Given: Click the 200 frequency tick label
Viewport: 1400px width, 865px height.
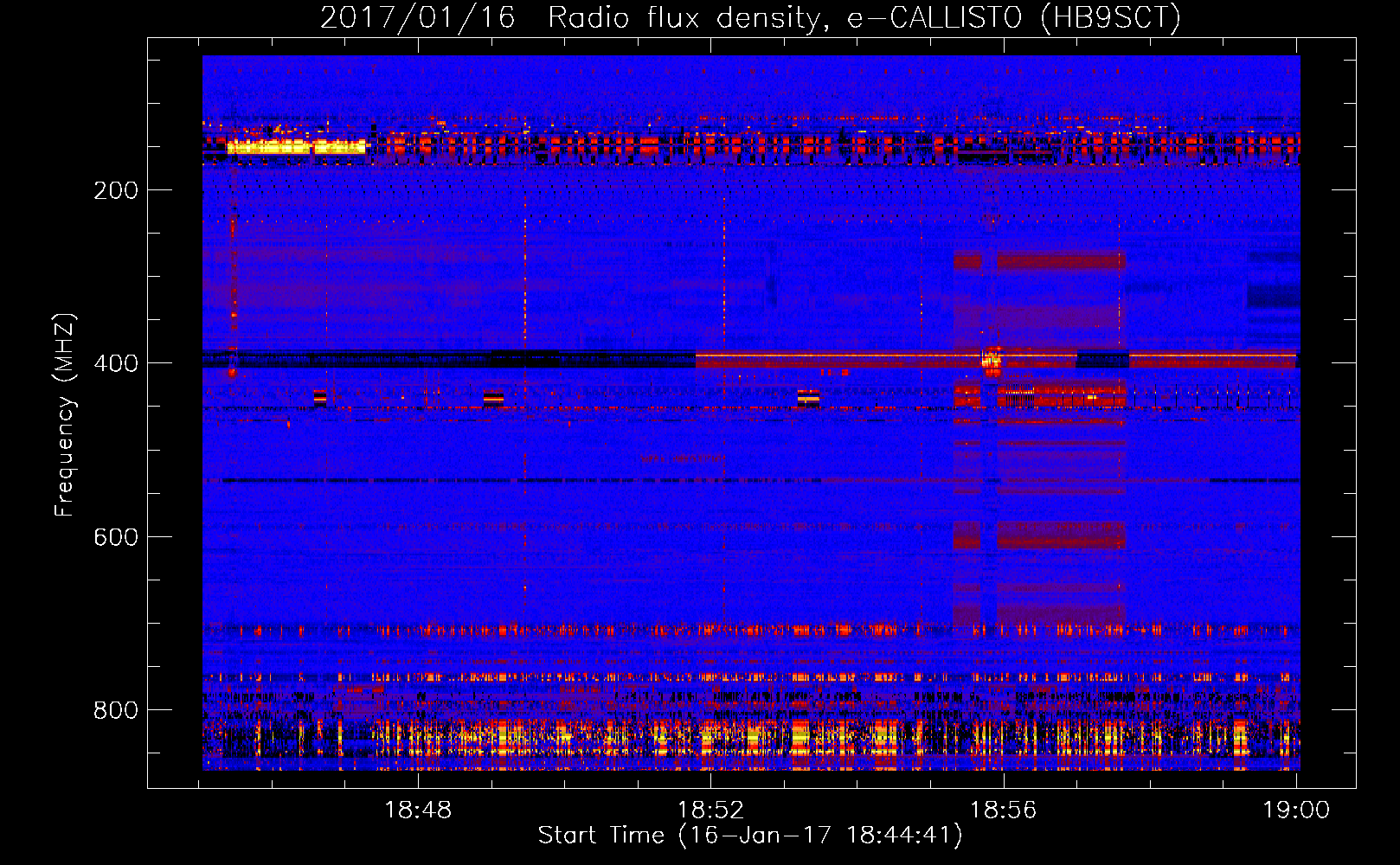Looking at the screenshot, I should click(116, 190).
